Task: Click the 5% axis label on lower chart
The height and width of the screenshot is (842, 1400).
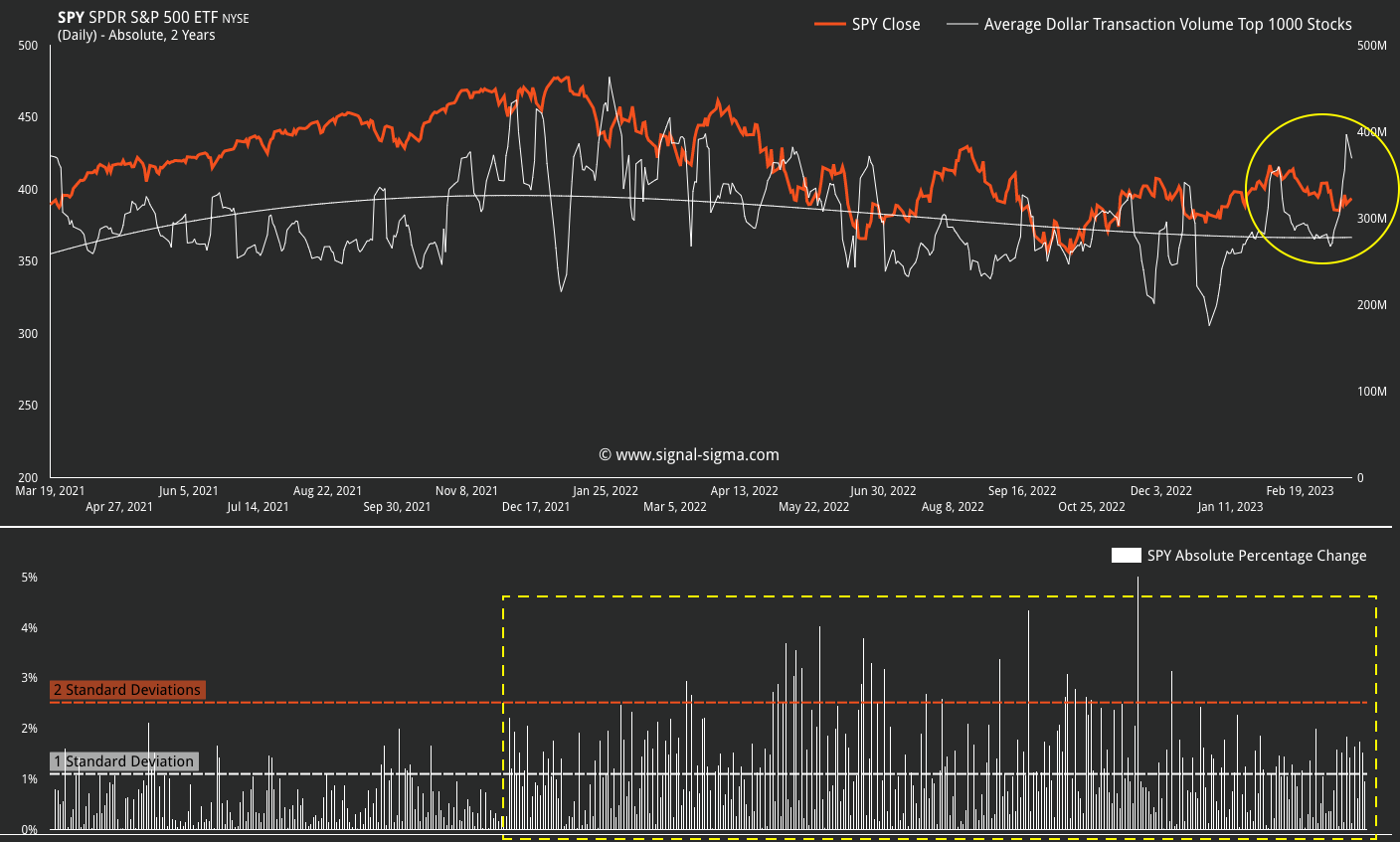Action: coord(30,578)
